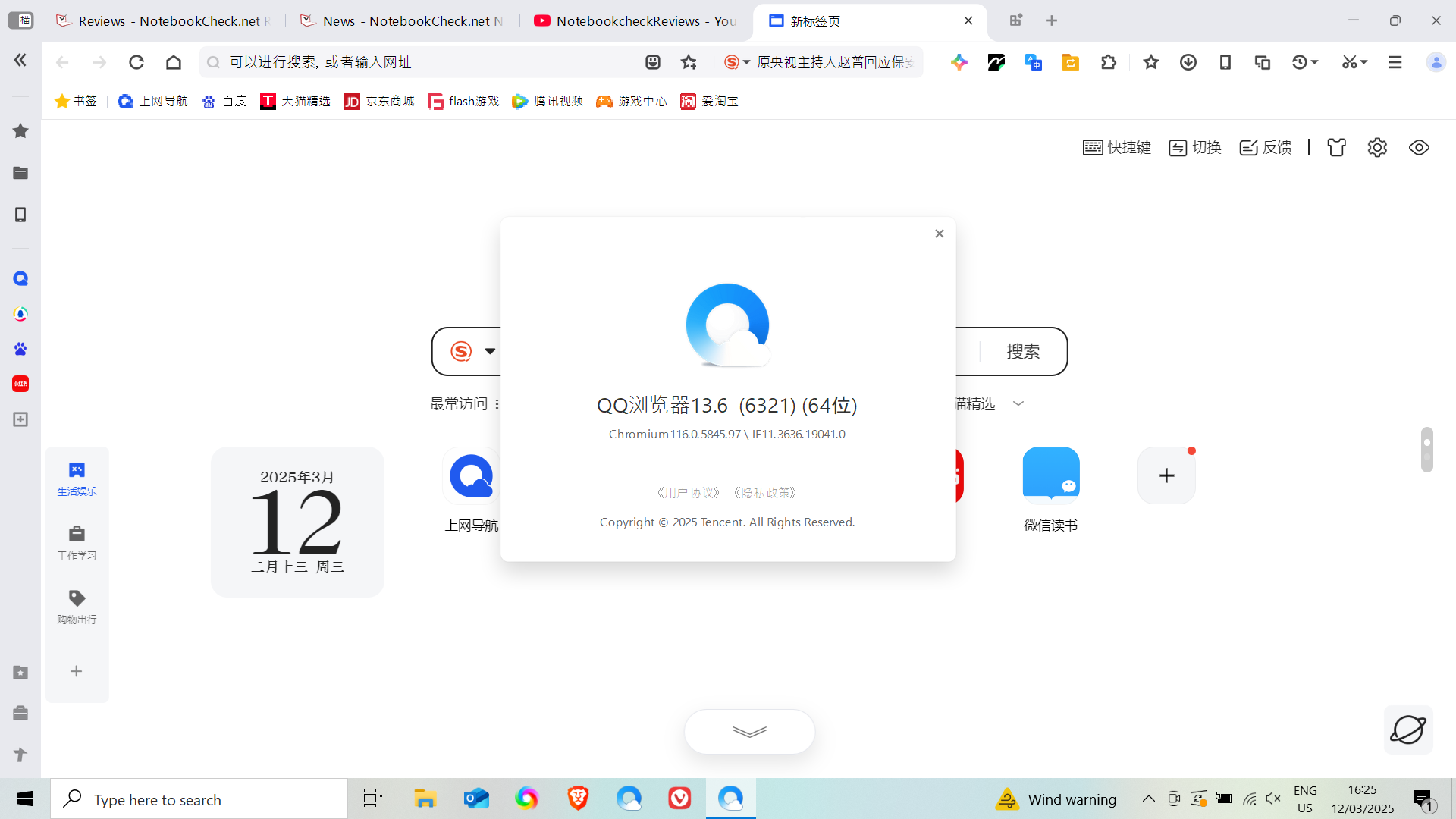Open the 隐私政策 link

pos(765,493)
